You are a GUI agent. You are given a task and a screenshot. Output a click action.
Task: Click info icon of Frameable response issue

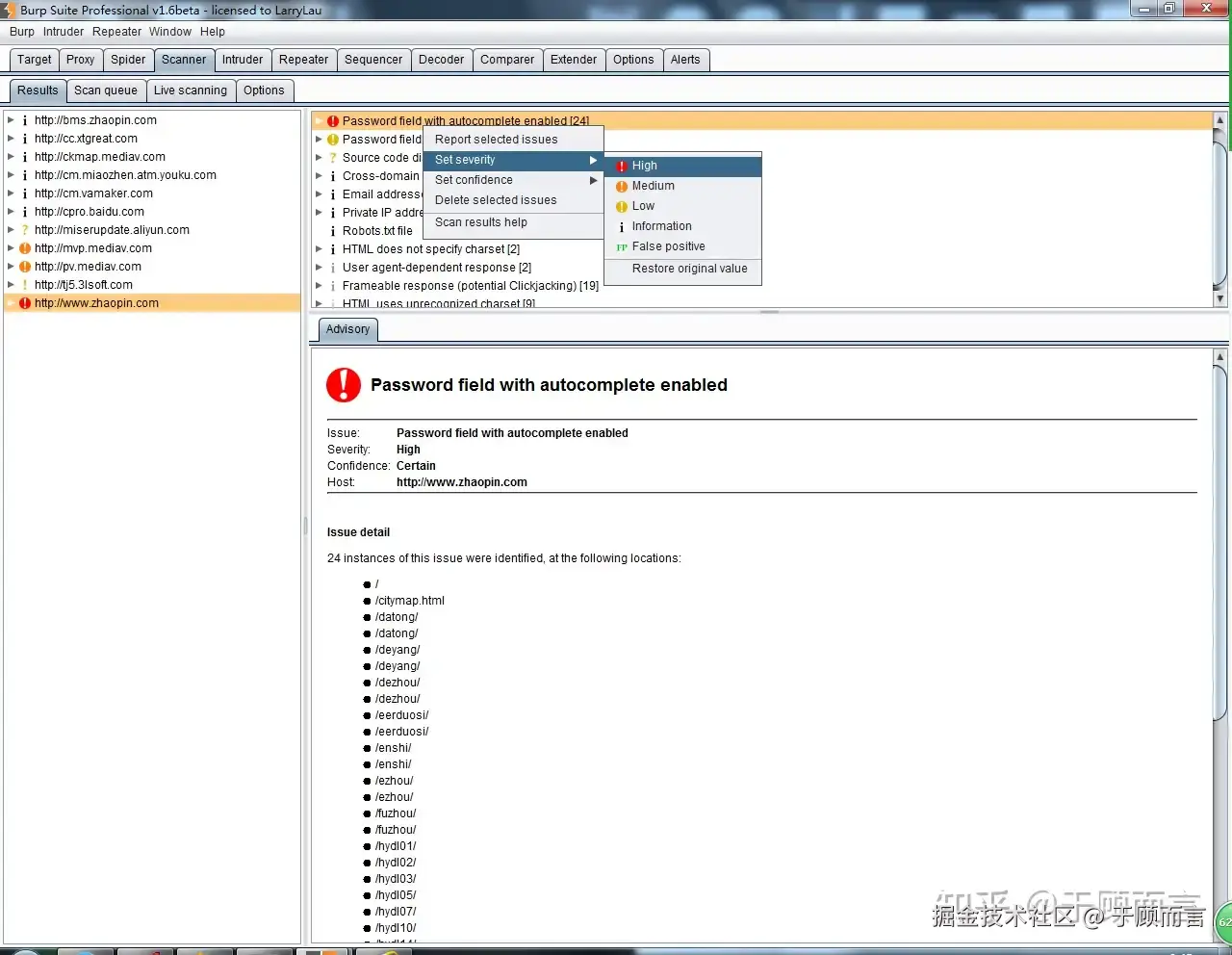333,286
